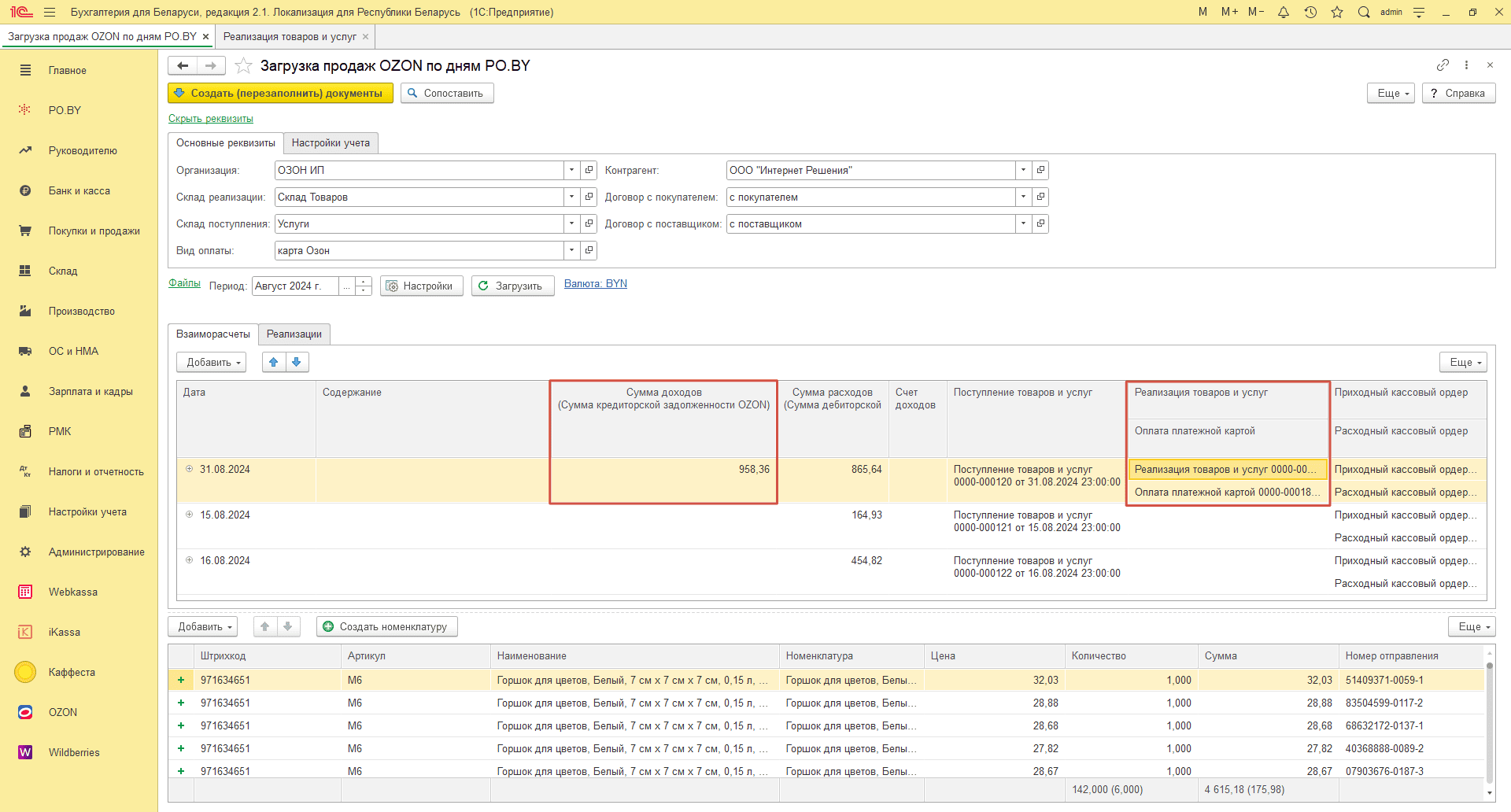Open upper Добавить dropdown button

[x=211, y=362]
